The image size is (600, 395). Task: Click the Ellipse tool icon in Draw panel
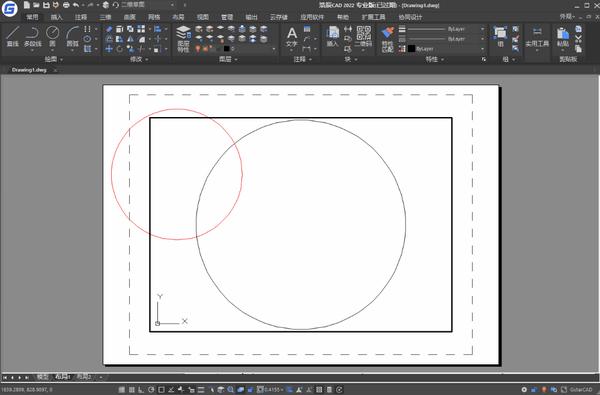point(88,39)
